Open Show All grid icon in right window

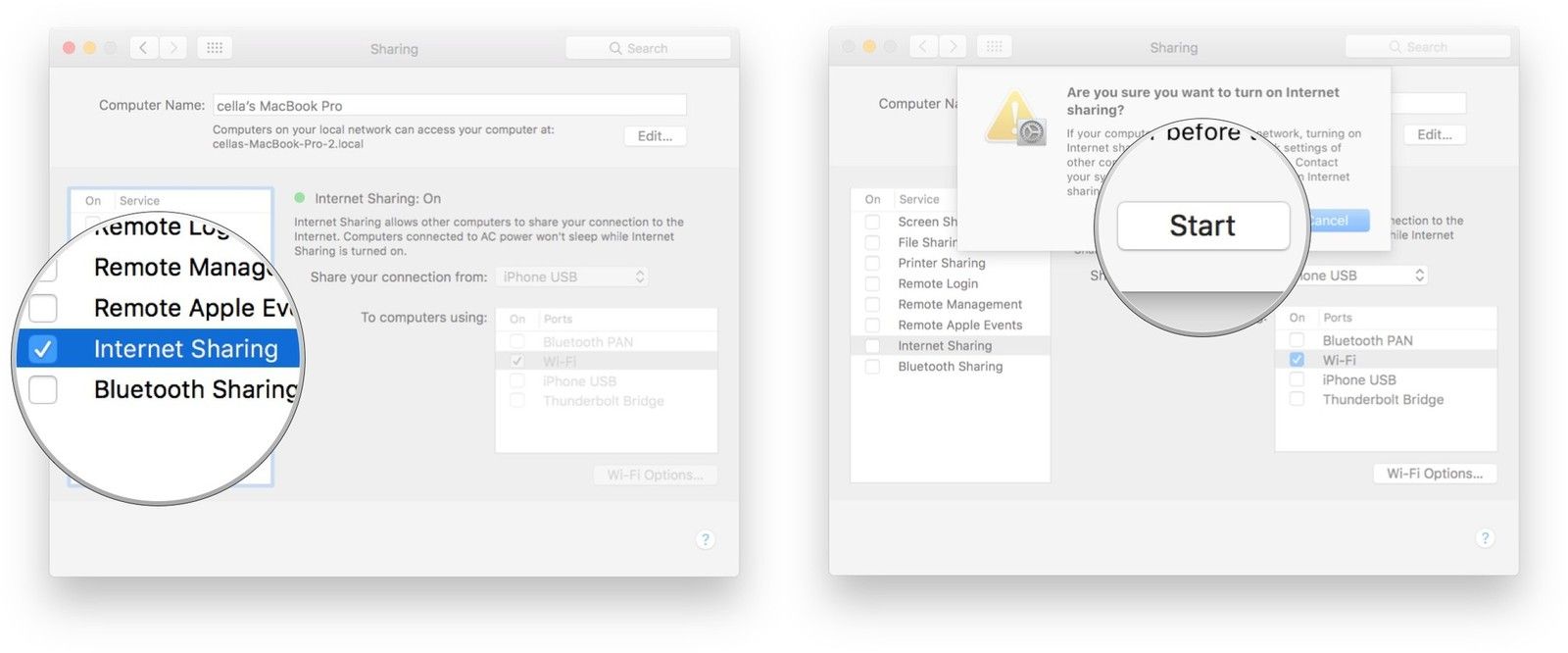(x=995, y=46)
